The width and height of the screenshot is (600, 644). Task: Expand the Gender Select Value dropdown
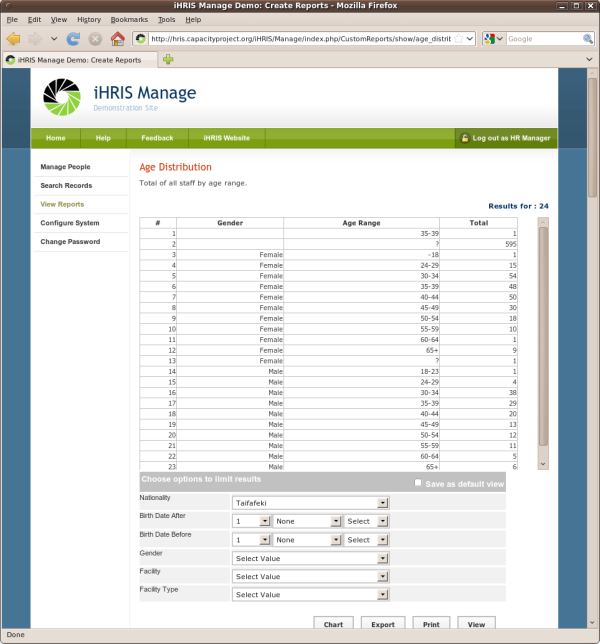[310, 558]
